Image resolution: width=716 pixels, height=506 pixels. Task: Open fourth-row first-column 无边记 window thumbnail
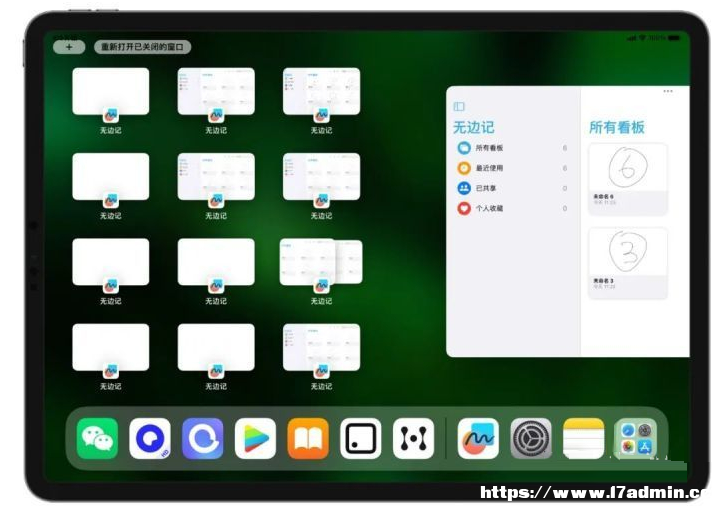tap(111, 348)
